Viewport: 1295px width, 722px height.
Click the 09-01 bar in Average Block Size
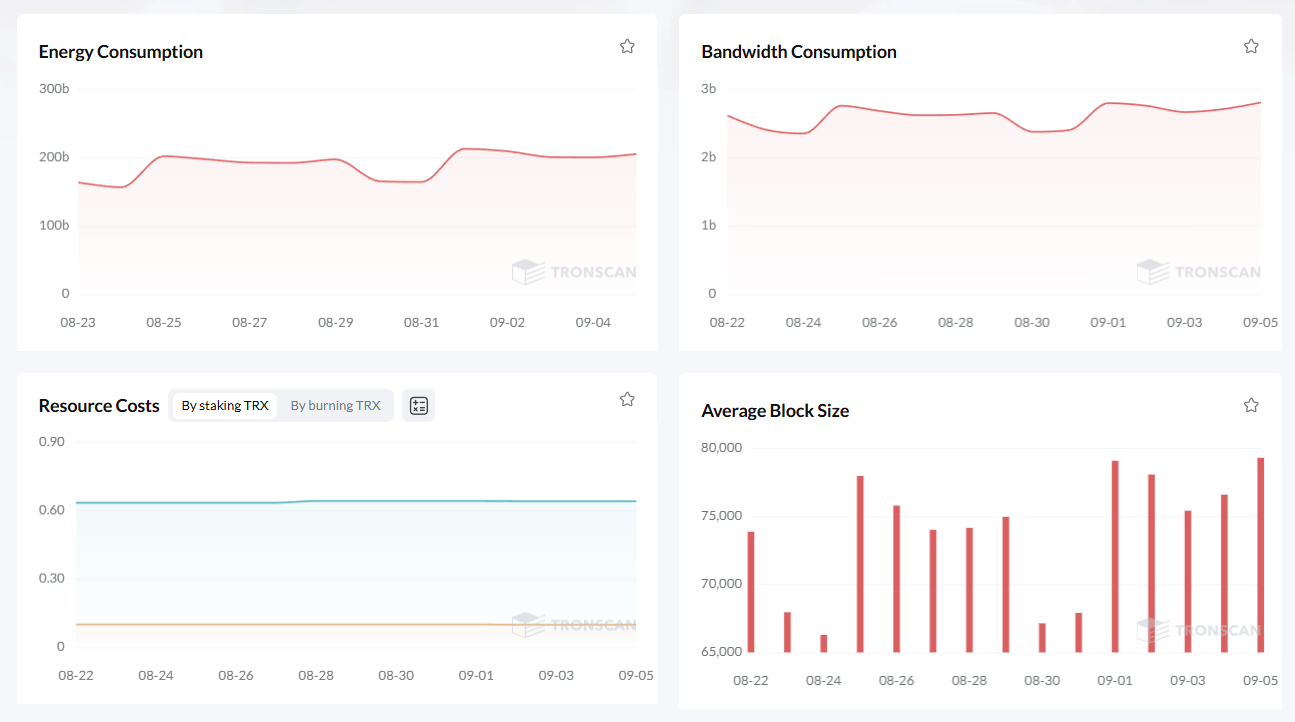point(1115,557)
